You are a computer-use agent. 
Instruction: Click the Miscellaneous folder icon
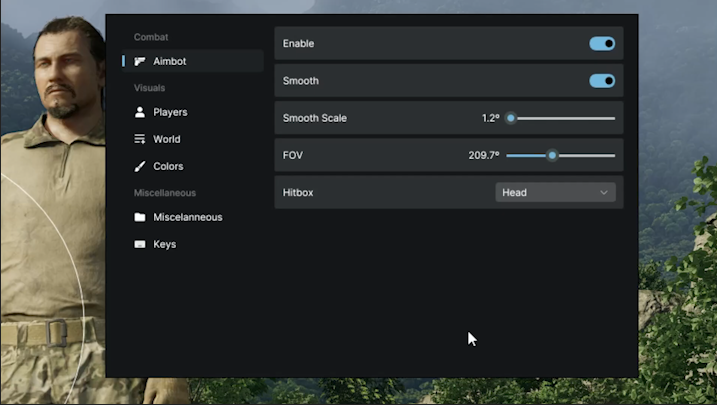pyautogui.click(x=140, y=218)
